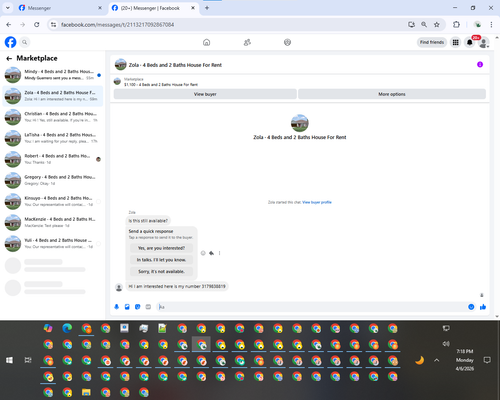The width and height of the screenshot is (500, 400).
Task: Open the Chrome extensions puzzle icon
Action: (456, 25)
